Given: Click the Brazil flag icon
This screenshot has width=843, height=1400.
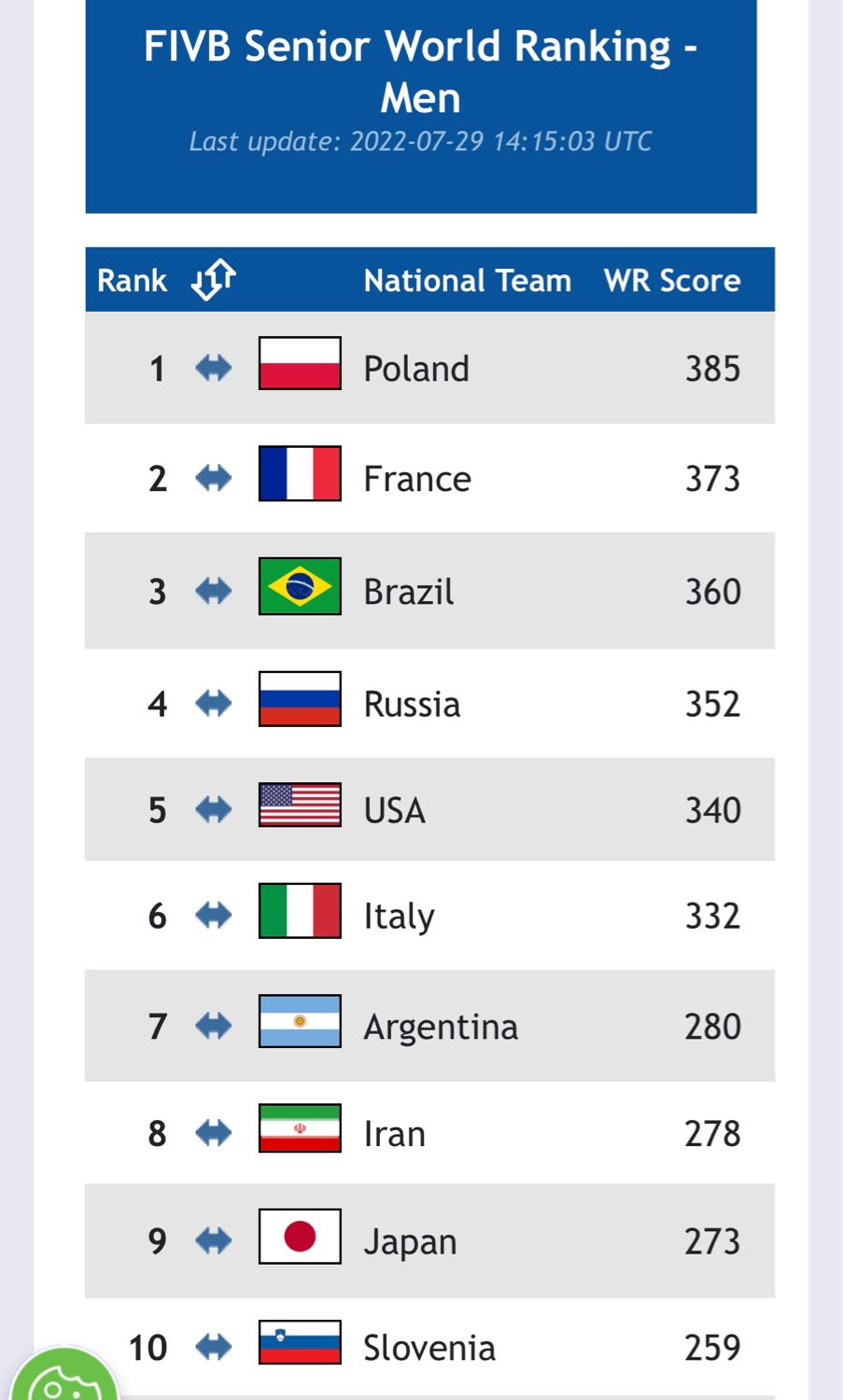Looking at the screenshot, I should point(300,586).
